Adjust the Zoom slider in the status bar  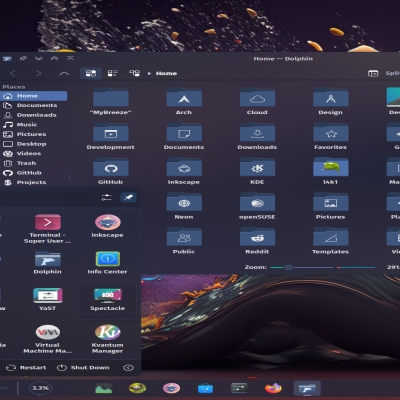pos(301,267)
